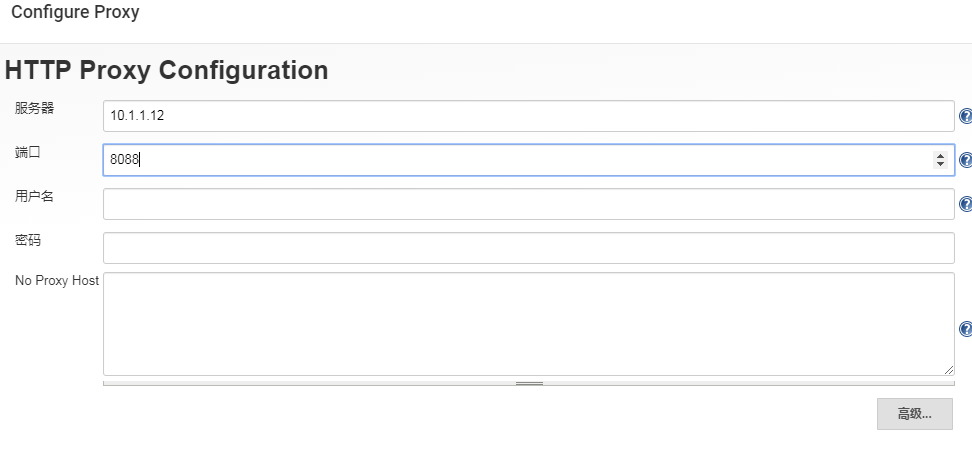The height and width of the screenshot is (460, 972).
Task: Click inside the No Proxy Host textarea
Action: click(528, 323)
